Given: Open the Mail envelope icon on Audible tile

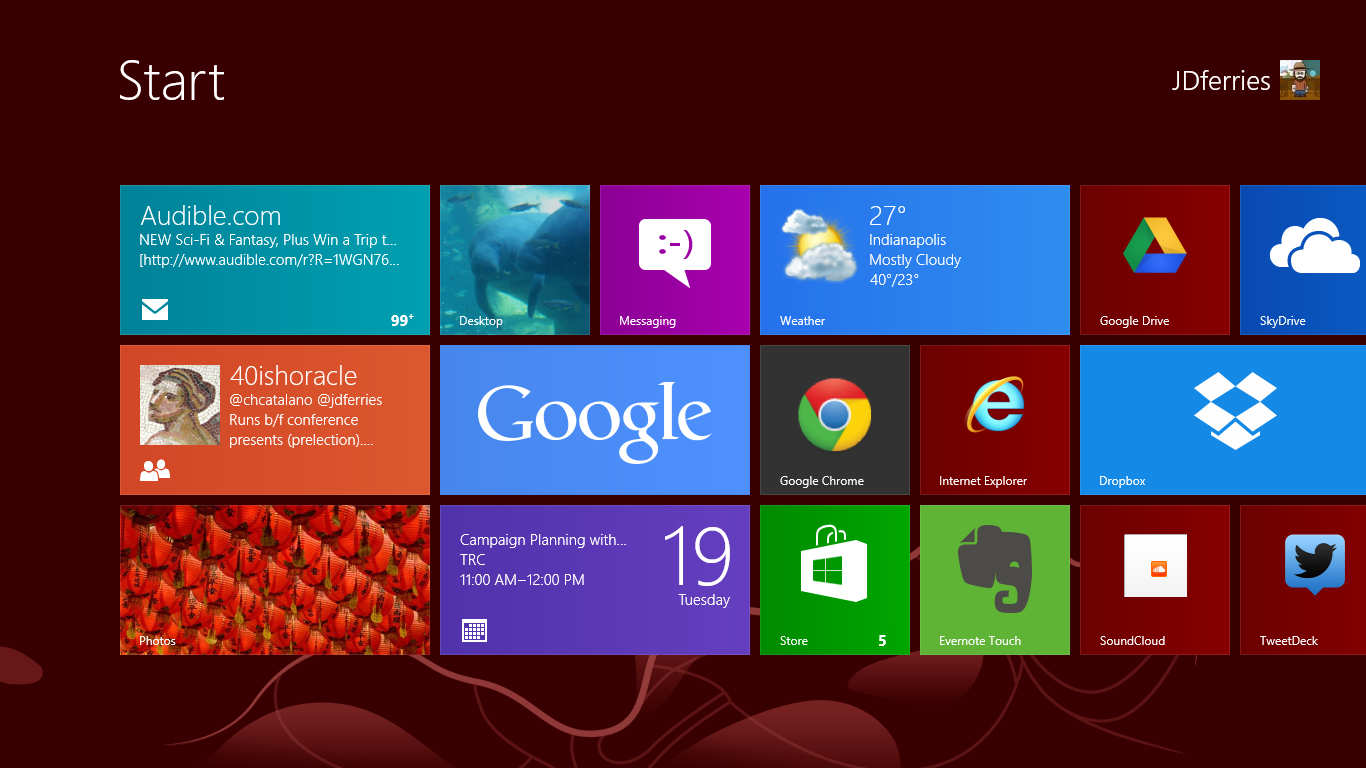Looking at the screenshot, I should pyautogui.click(x=155, y=310).
